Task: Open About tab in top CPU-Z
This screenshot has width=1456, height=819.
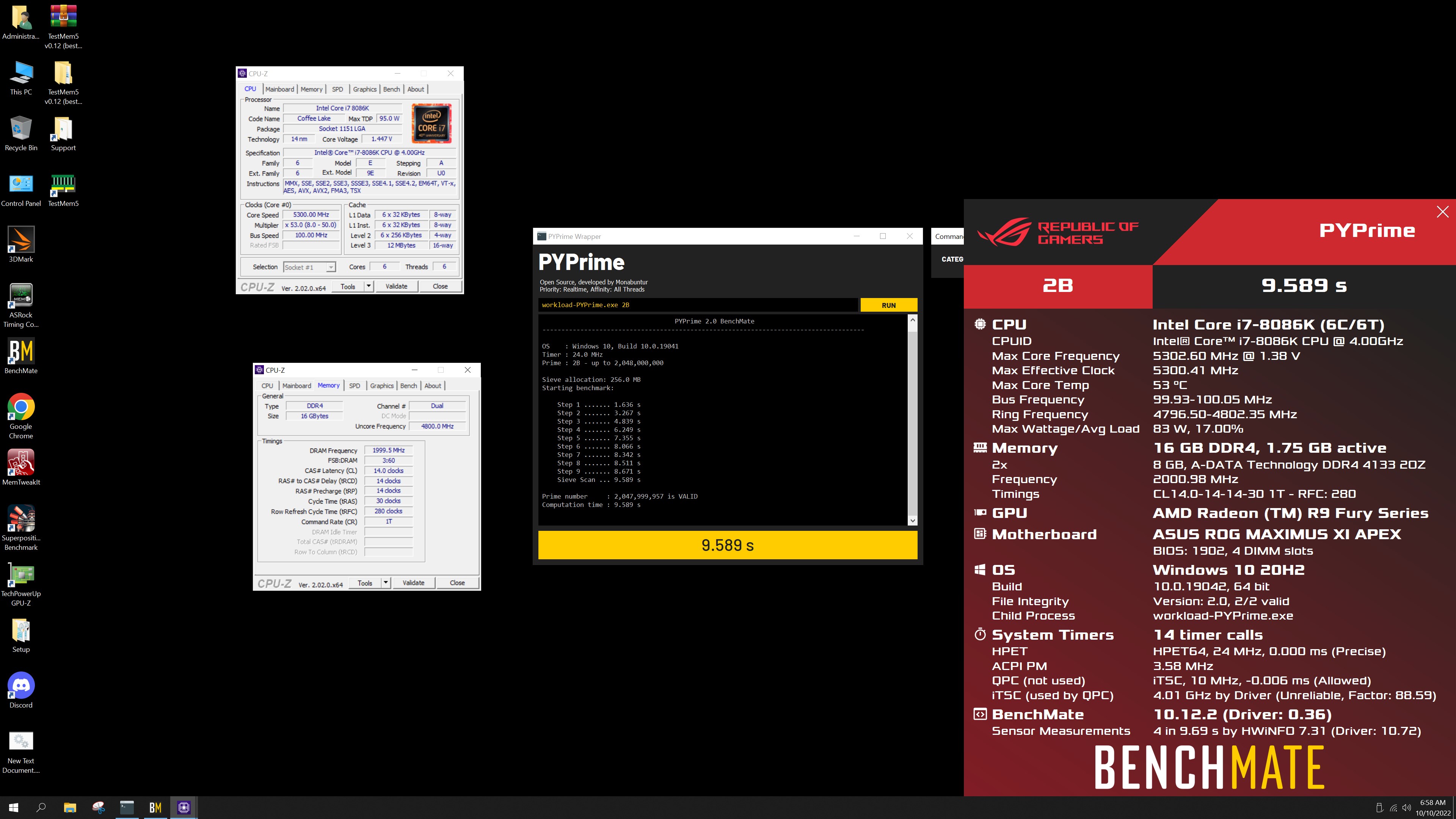Action: (x=416, y=89)
